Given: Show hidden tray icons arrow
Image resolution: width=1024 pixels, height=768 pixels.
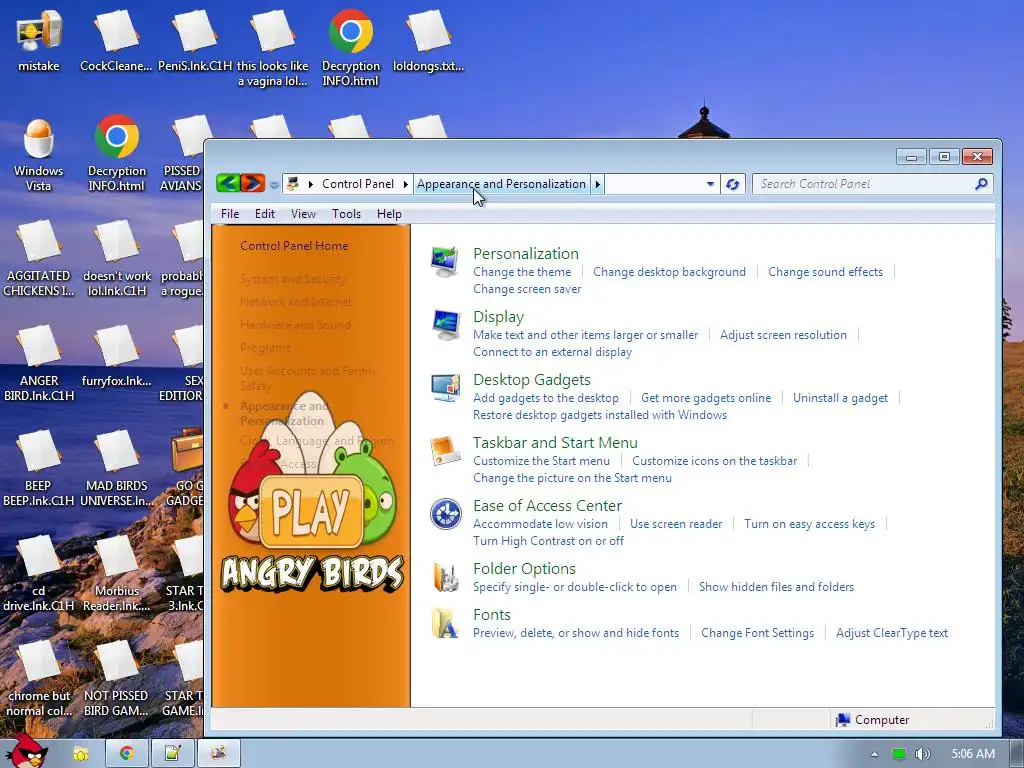Looking at the screenshot, I should click(x=874, y=754).
